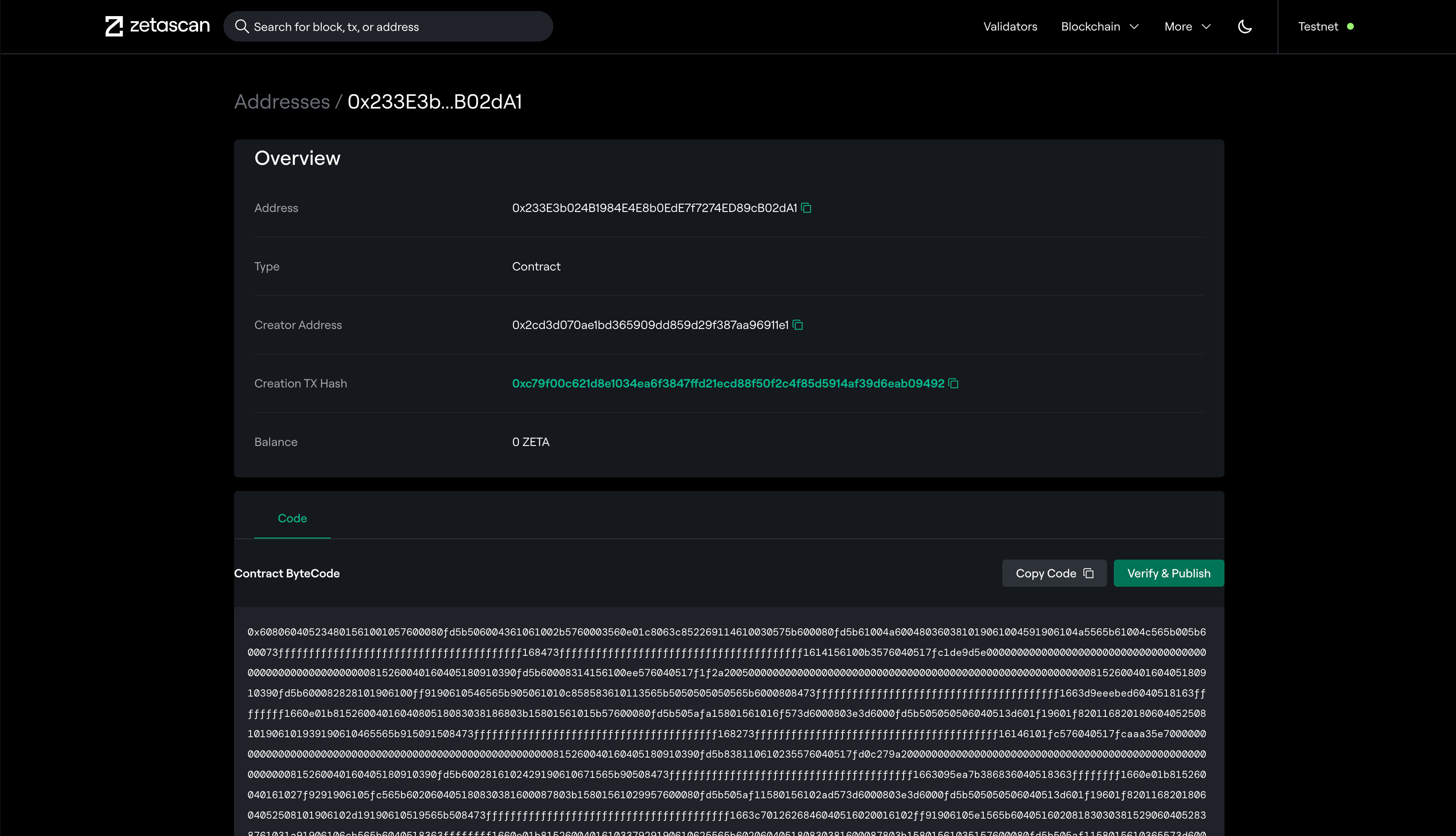
Task: Select the Validators menu item
Action: (x=1010, y=26)
